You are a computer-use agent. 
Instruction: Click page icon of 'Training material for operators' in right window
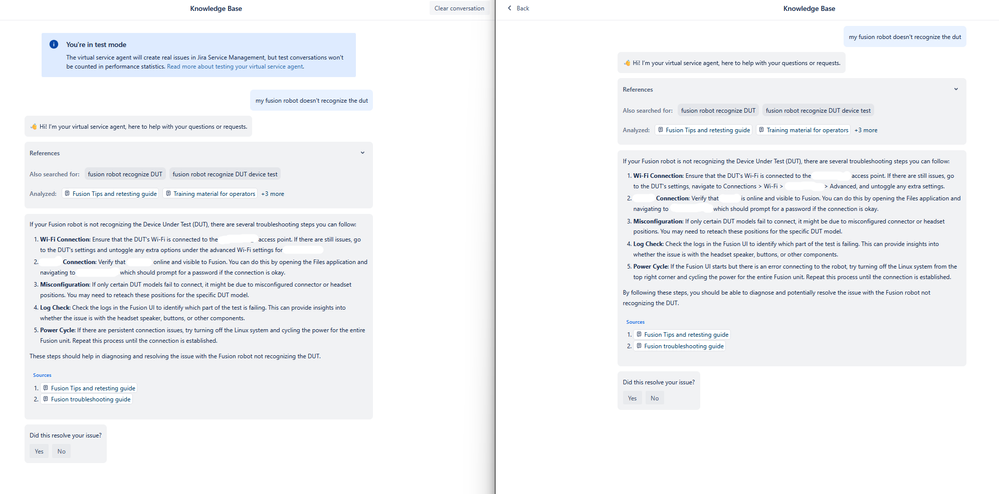pos(761,129)
